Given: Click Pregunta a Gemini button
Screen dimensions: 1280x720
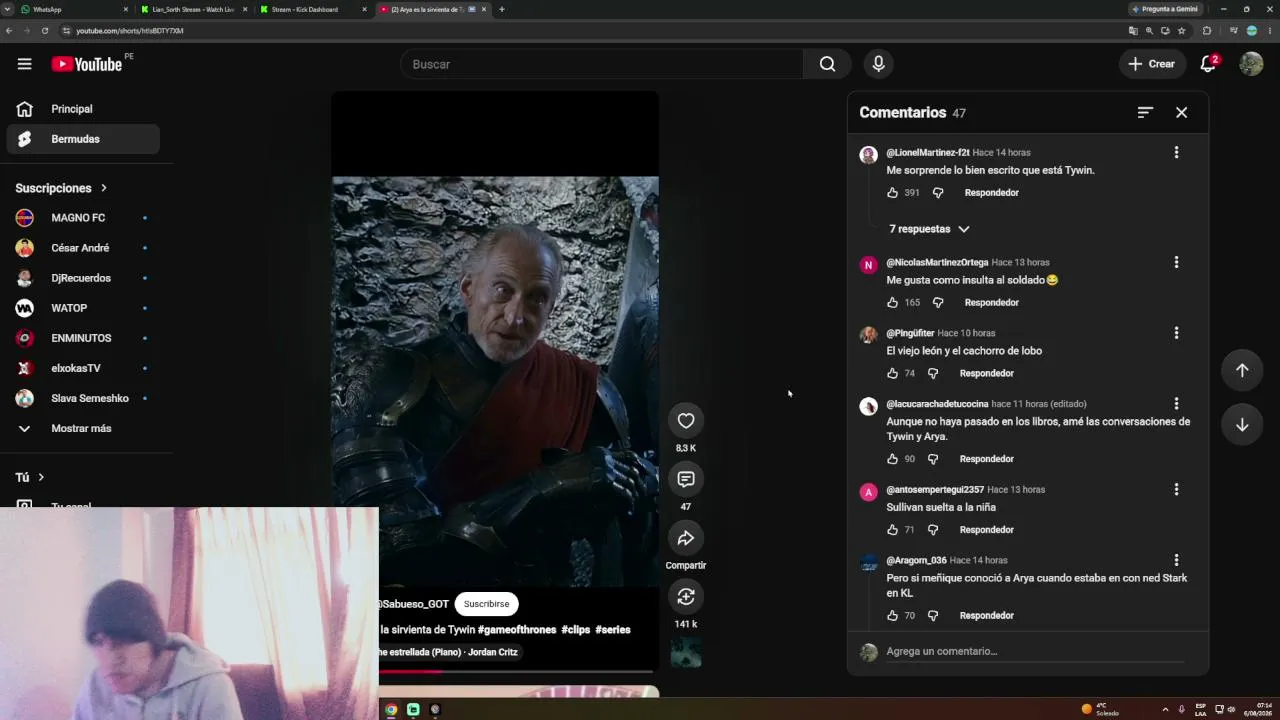Looking at the screenshot, I should (x=1165, y=9).
